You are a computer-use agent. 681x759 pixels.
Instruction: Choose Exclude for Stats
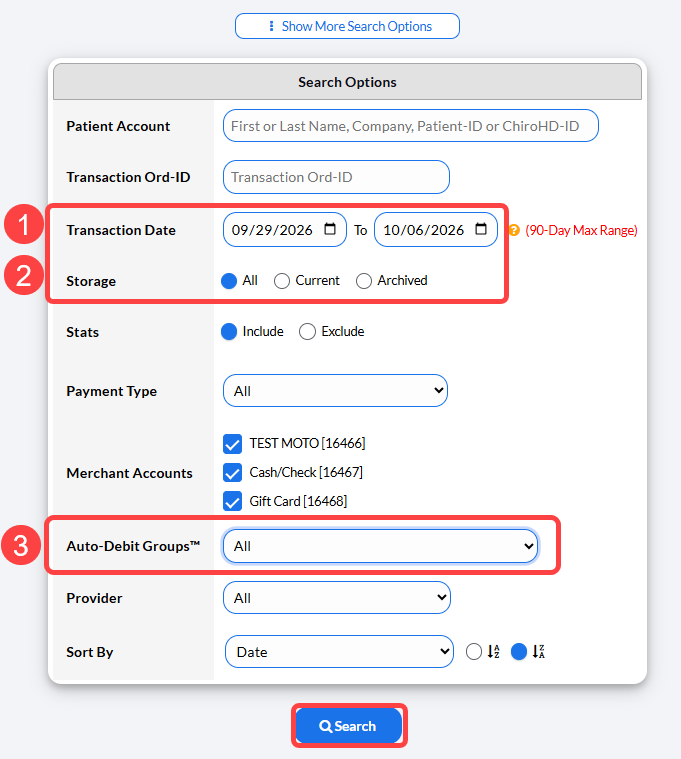click(x=307, y=332)
